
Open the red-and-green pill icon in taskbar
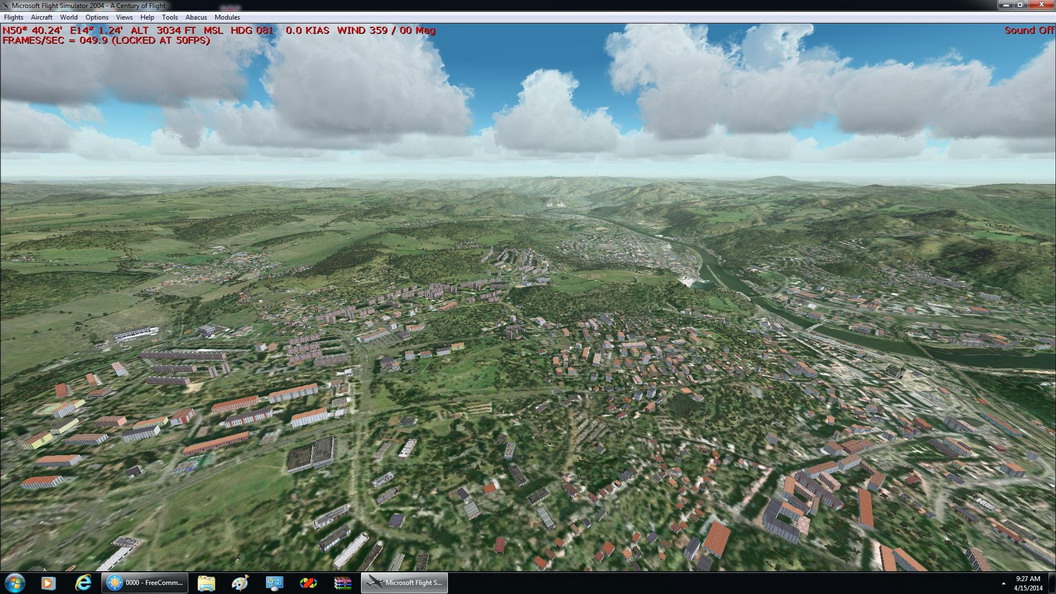[x=308, y=583]
